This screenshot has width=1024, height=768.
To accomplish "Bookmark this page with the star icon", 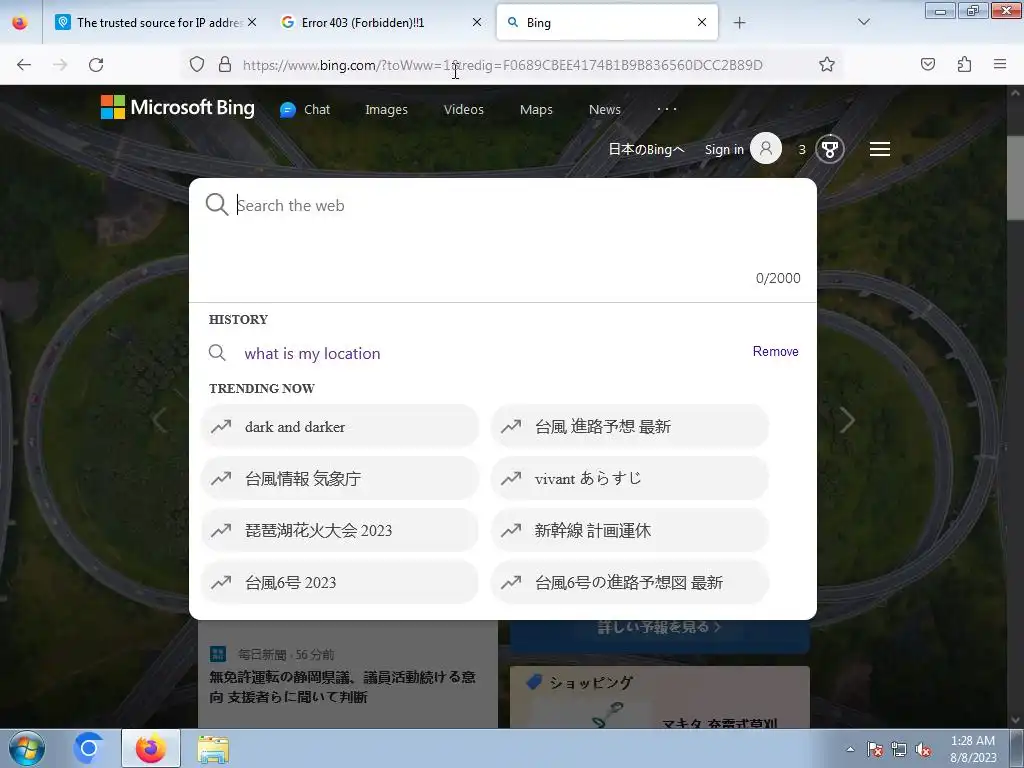I will [x=827, y=64].
